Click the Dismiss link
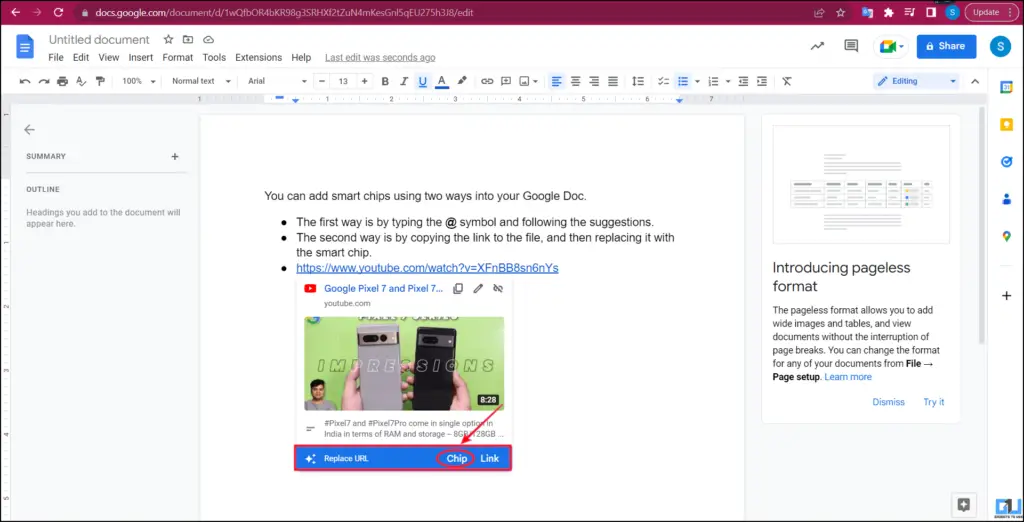 [889, 402]
